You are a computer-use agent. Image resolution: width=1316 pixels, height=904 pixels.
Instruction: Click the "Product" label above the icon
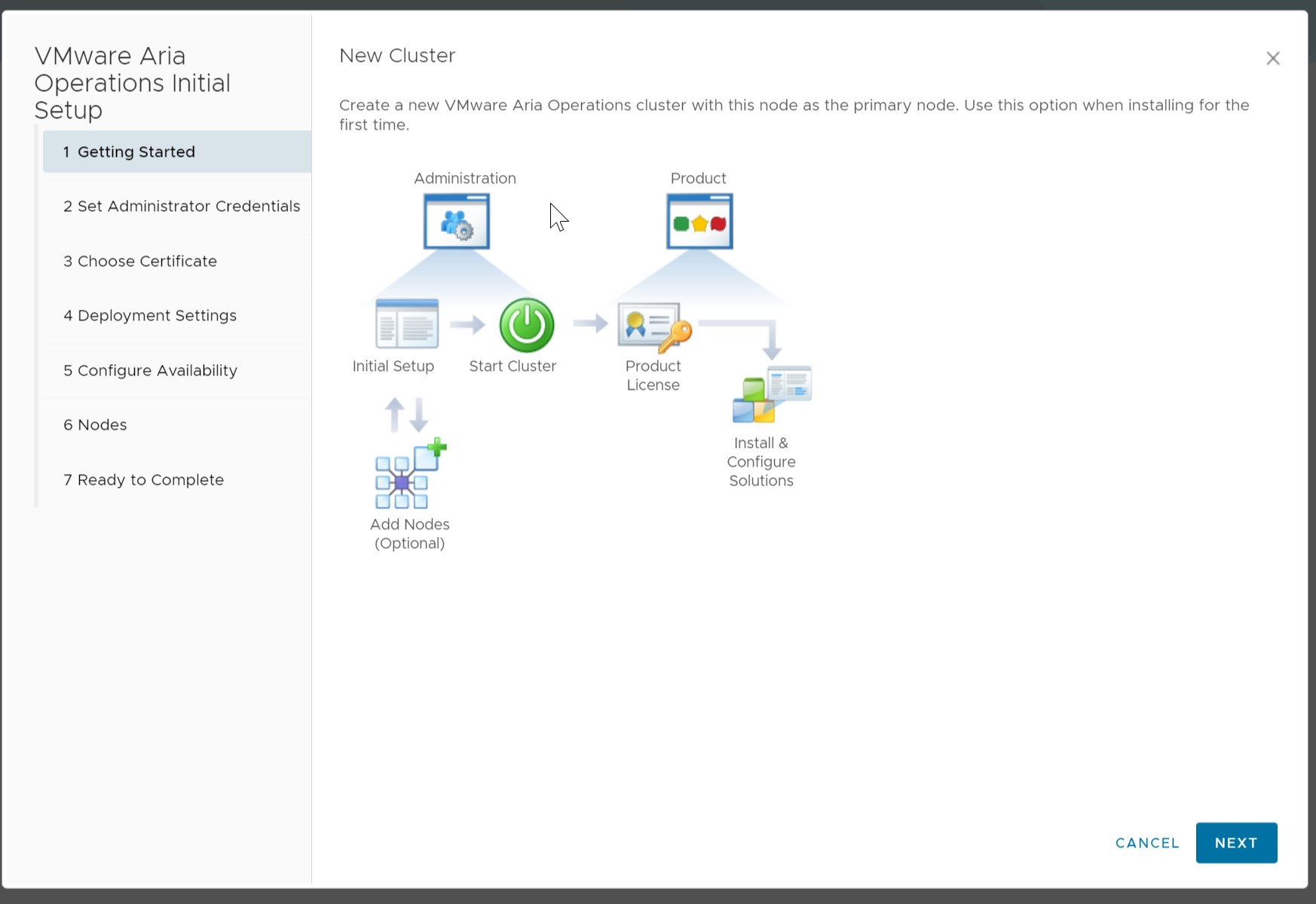pyautogui.click(x=699, y=178)
